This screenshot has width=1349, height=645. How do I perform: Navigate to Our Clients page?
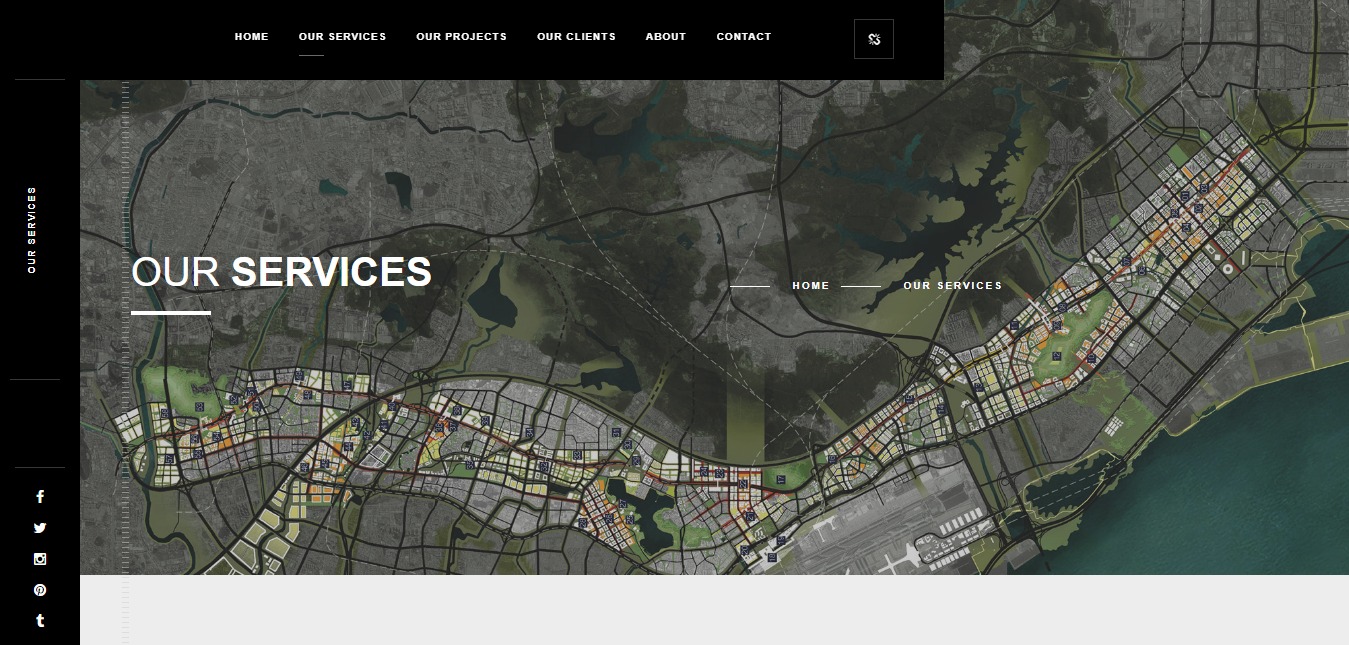[x=576, y=37]
